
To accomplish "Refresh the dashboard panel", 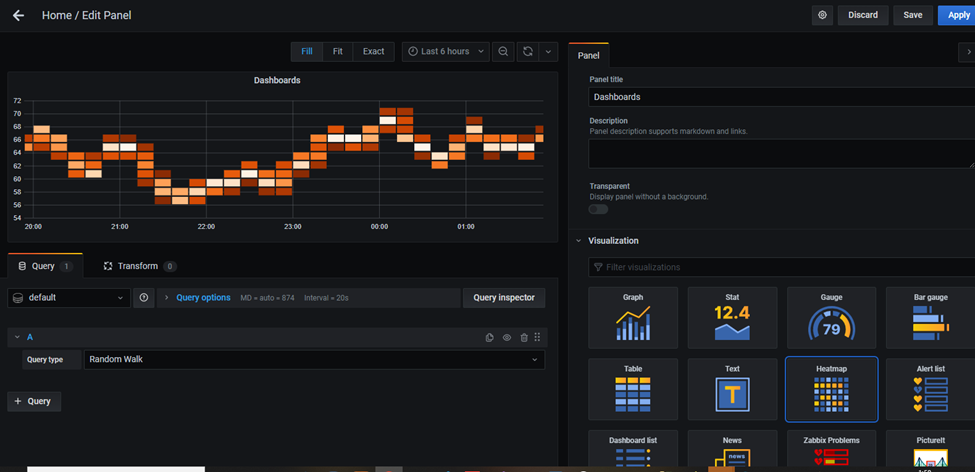I will 527,52.
